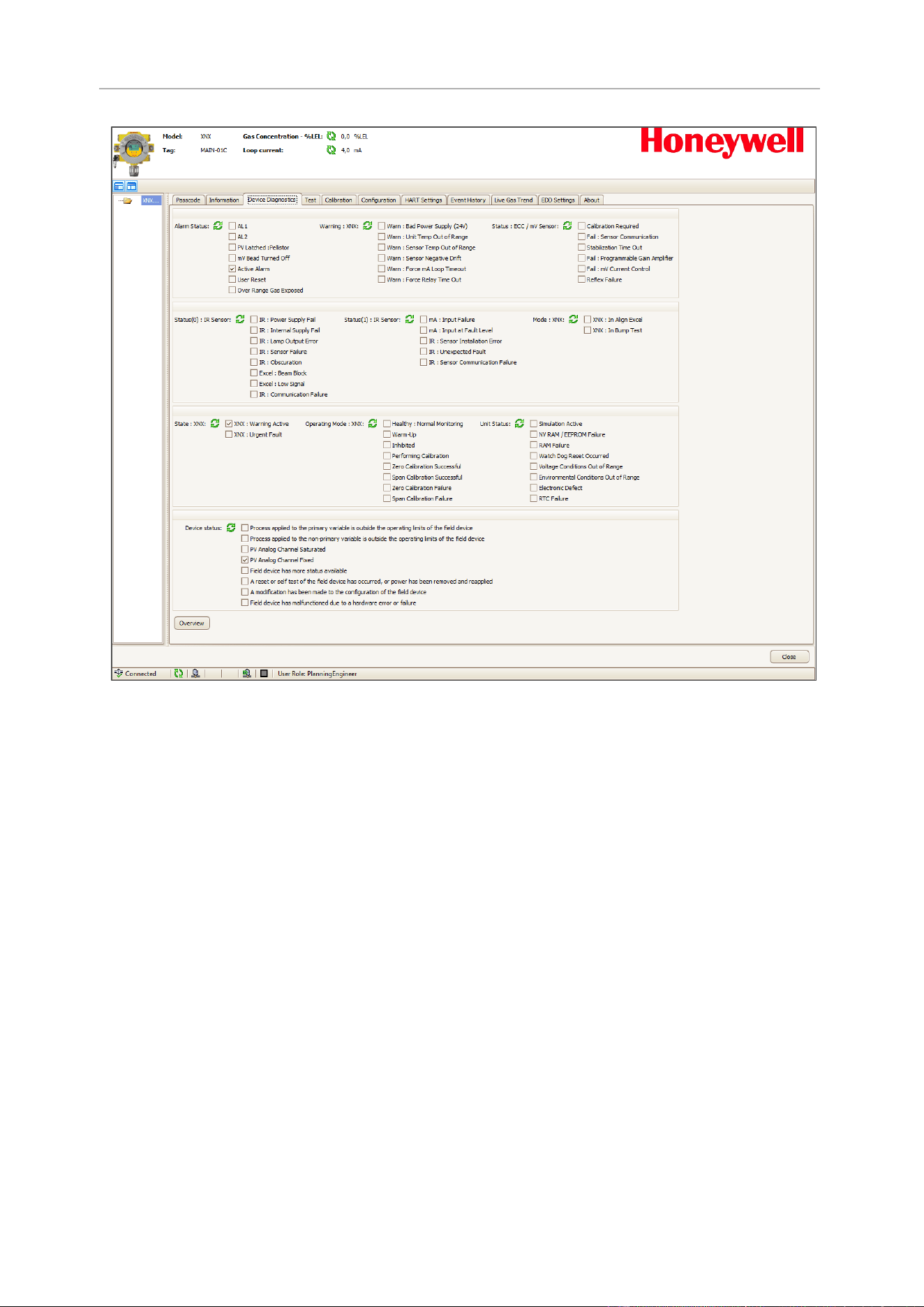Select the folder icon in the tree
This screenshot has height=1307, width=924.
[x=128, y=201]
